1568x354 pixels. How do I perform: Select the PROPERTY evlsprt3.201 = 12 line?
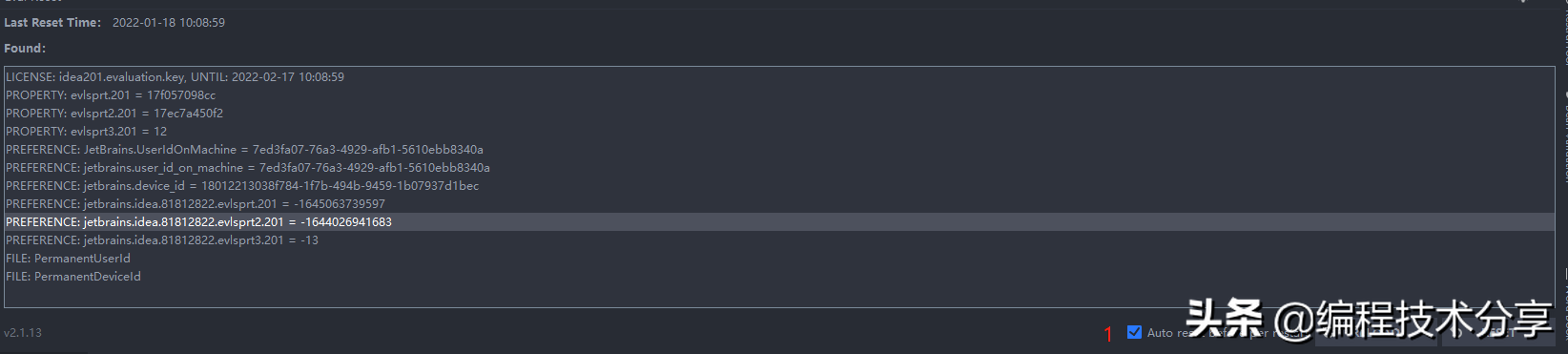coord(86,131)
